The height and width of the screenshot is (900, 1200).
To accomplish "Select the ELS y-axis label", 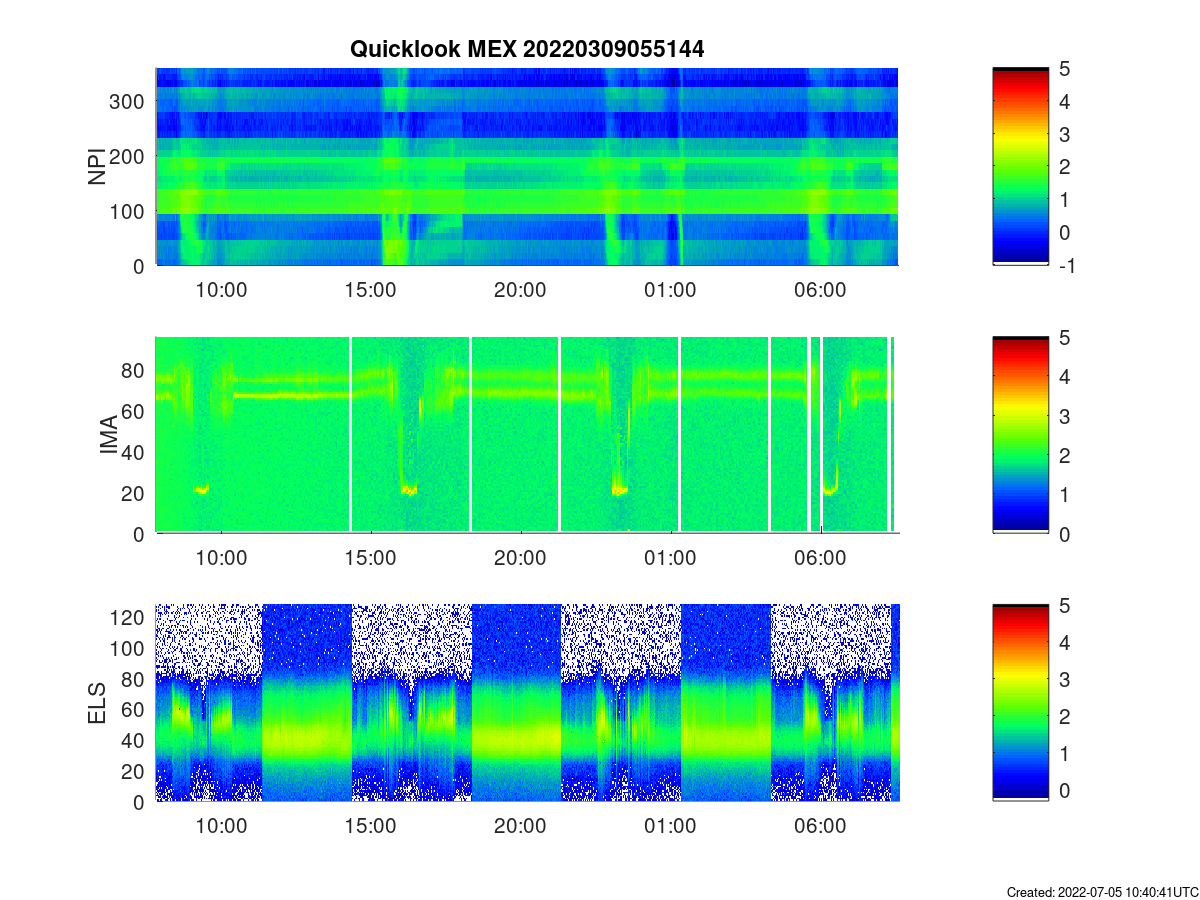I will tap(98, 703).
